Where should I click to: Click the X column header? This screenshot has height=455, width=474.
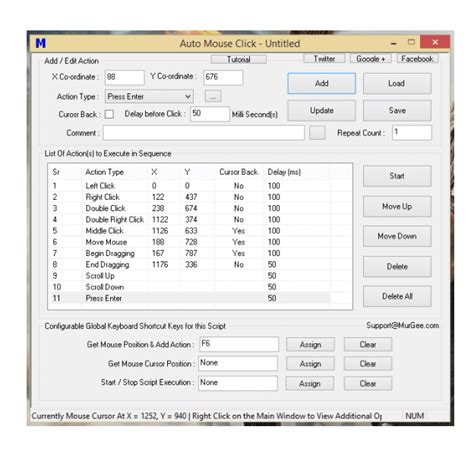click(164, 172)
